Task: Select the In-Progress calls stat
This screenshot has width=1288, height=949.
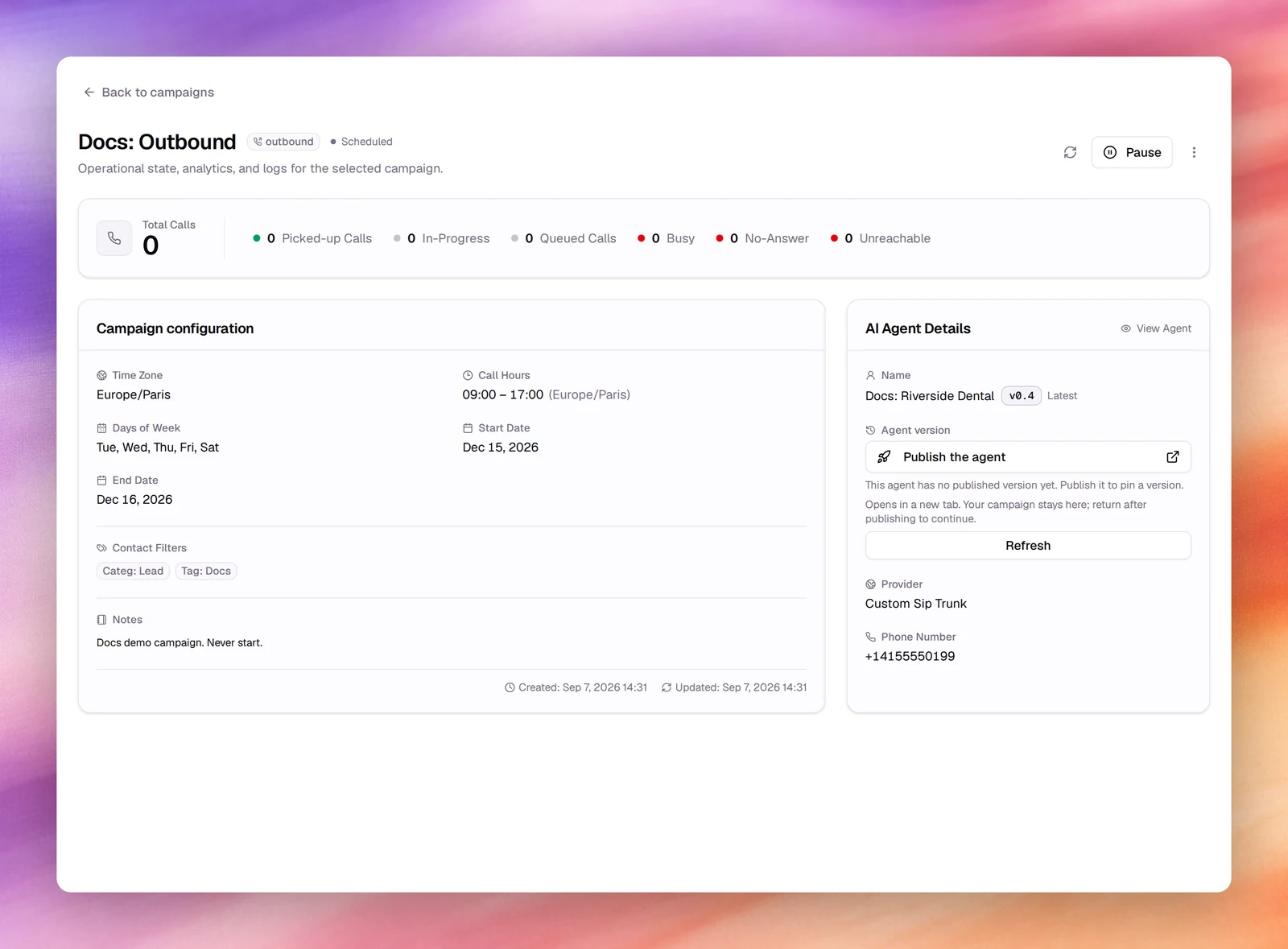Action: pyautogui.click(x=441, y=238)
